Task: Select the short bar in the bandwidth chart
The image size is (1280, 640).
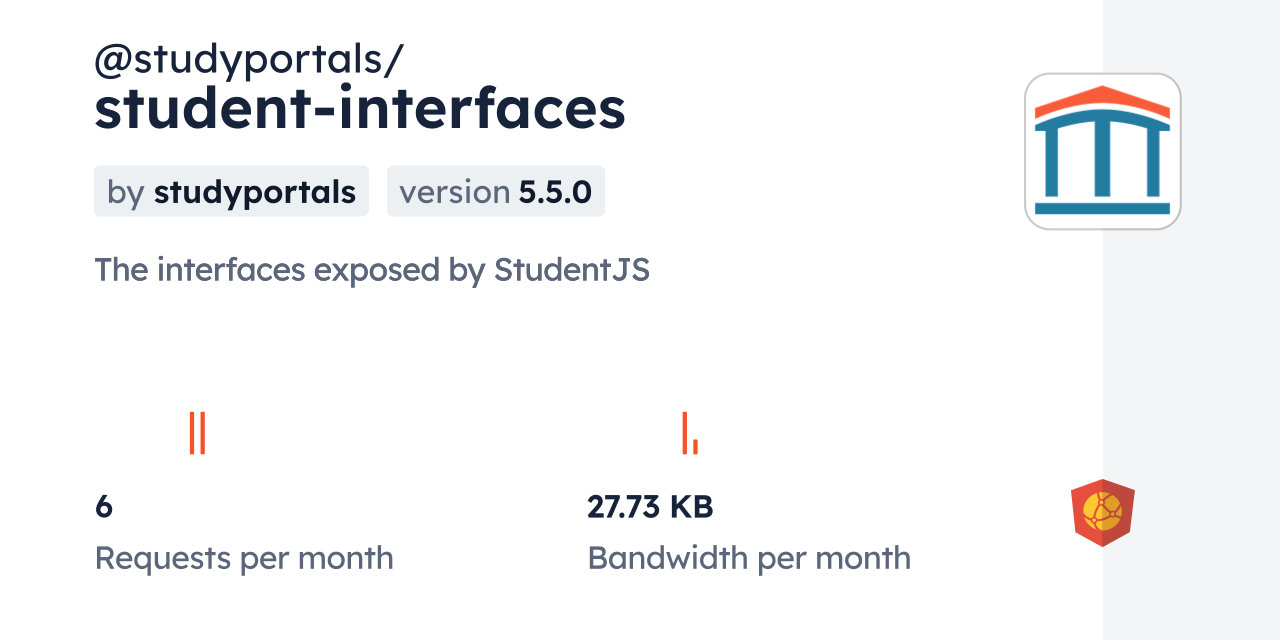Action: tap(695, 446)
